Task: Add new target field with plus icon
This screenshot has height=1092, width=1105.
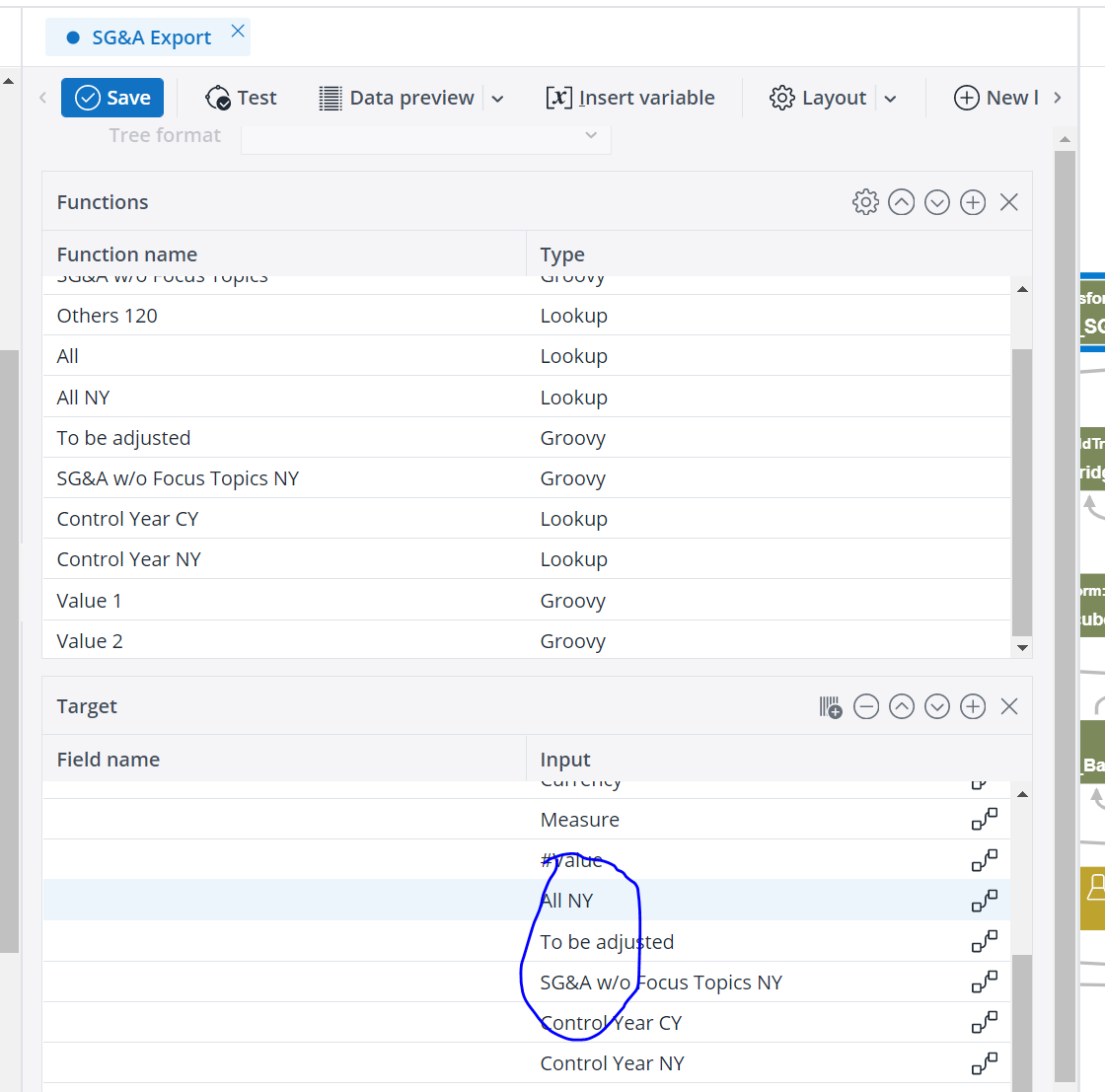Action: point(973,706)
